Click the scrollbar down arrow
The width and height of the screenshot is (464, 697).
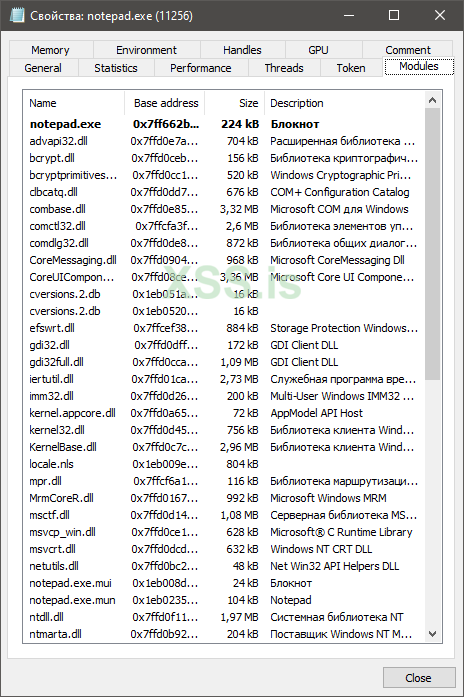(432, 634)
